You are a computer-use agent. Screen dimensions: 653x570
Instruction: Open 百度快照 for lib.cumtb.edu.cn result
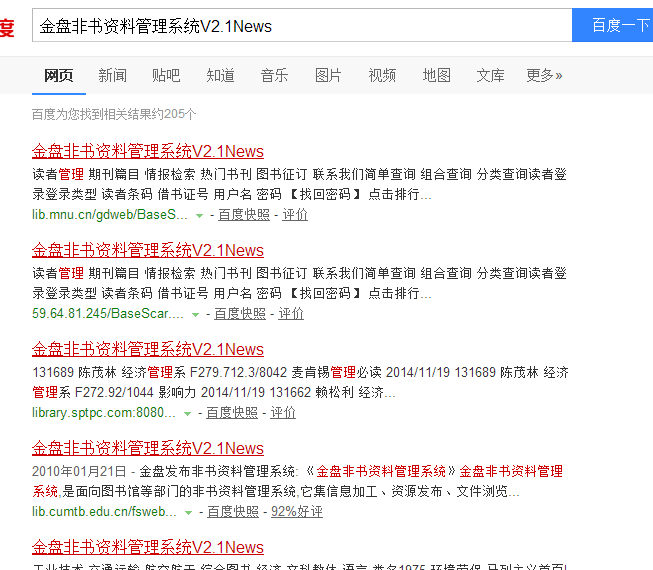(x=233, y=511)
